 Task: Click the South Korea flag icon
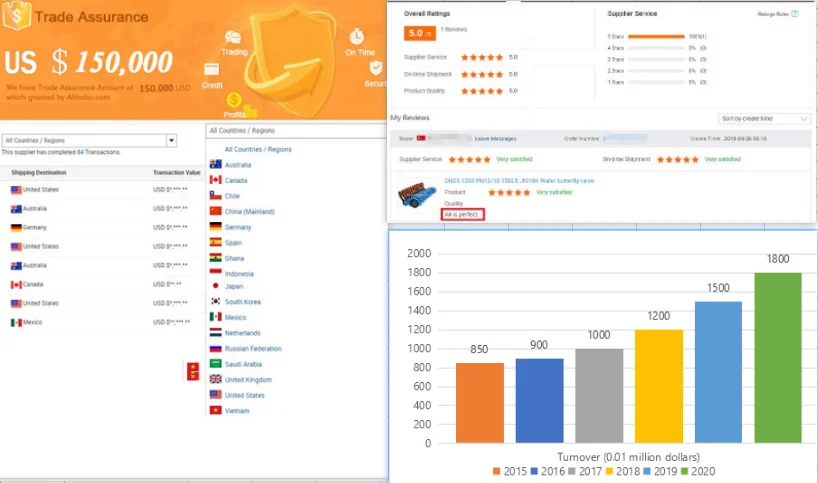tap(215, 301)
